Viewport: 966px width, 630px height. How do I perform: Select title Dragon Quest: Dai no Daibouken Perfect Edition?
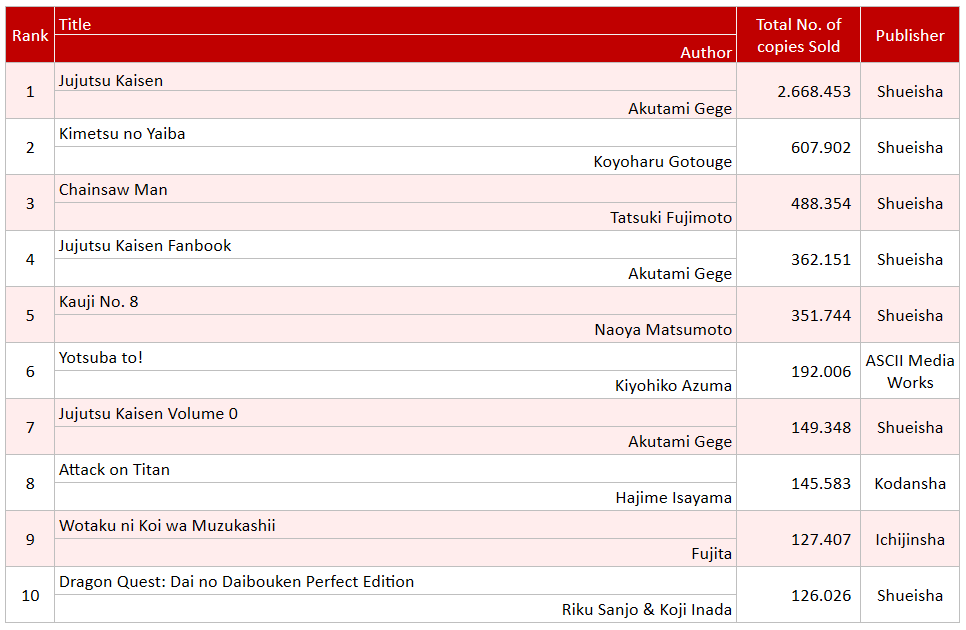[236, 582]
